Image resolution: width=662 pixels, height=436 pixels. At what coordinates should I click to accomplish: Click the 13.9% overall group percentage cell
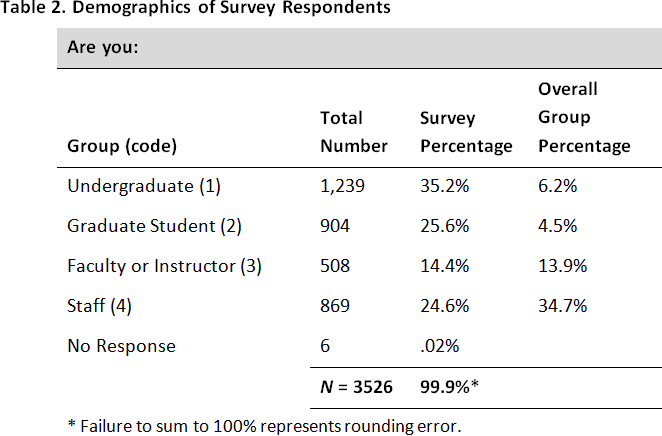pos(561,266)
